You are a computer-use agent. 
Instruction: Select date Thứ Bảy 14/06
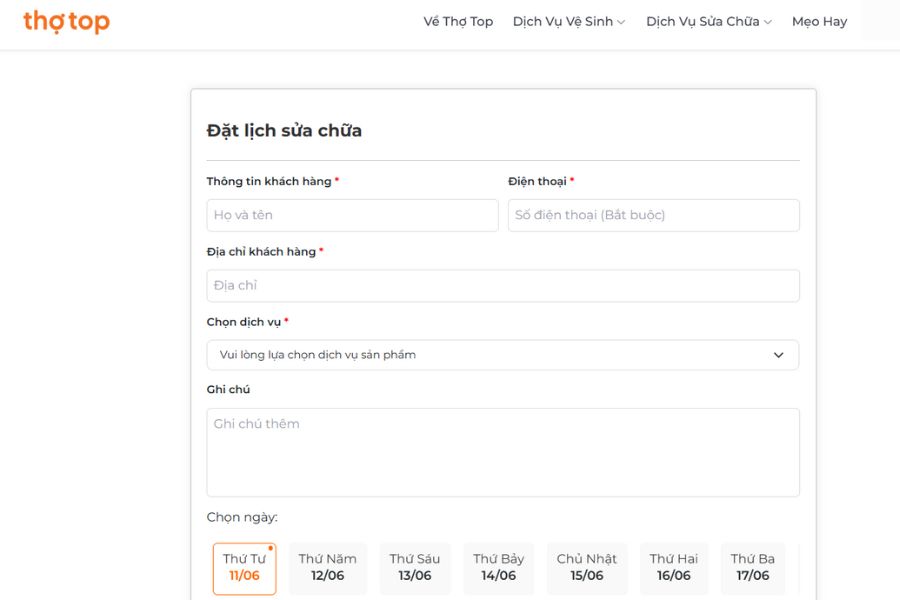[499, 567]
